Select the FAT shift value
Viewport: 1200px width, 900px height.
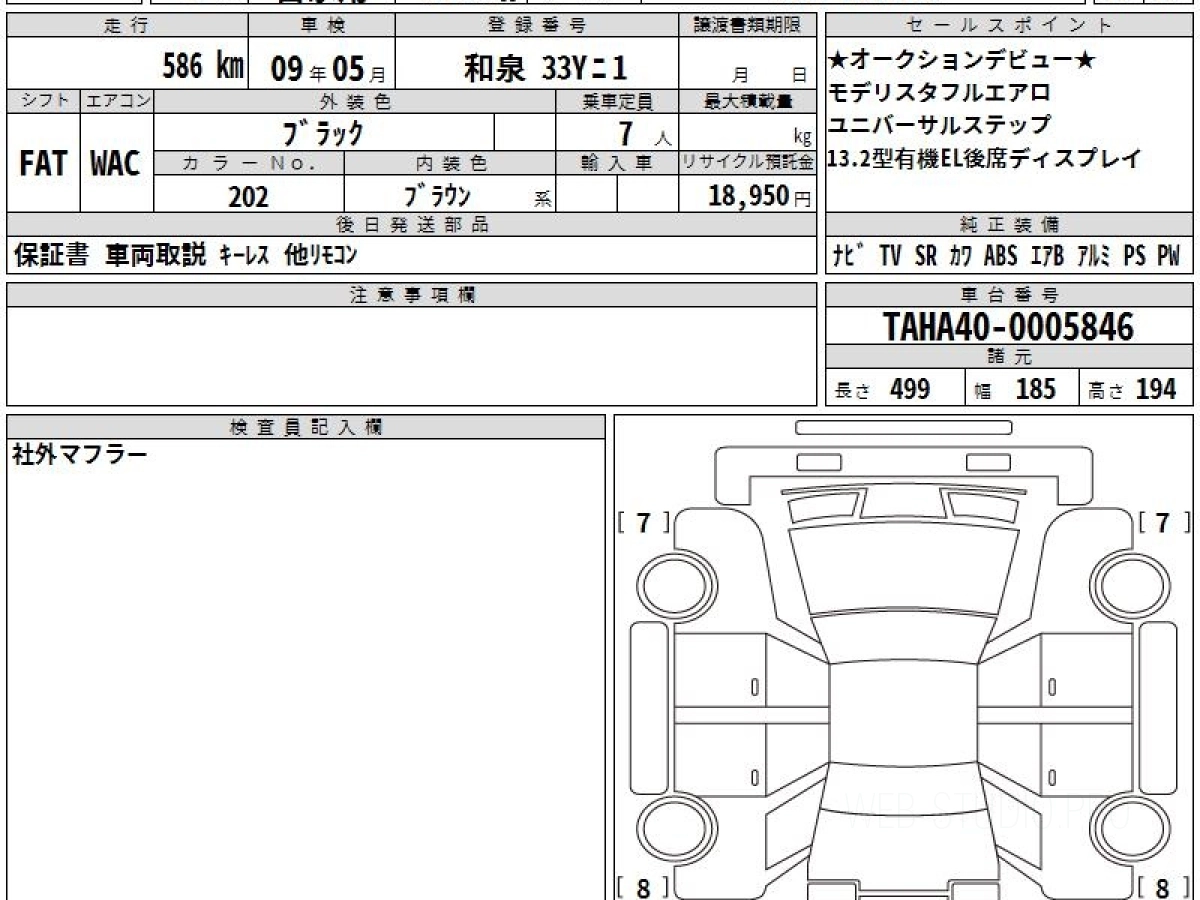[x=43, y=164]
